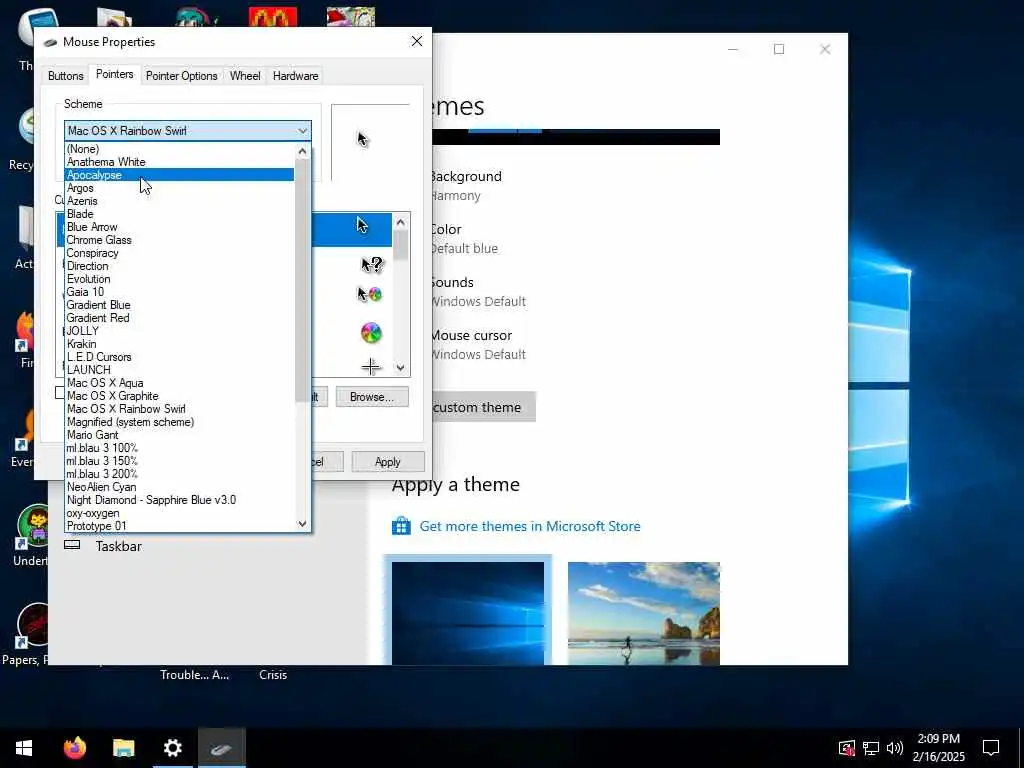Open Taskbar settings in sidebar
The height and width of the screenshot is (768, 1024).
(118, 546)
